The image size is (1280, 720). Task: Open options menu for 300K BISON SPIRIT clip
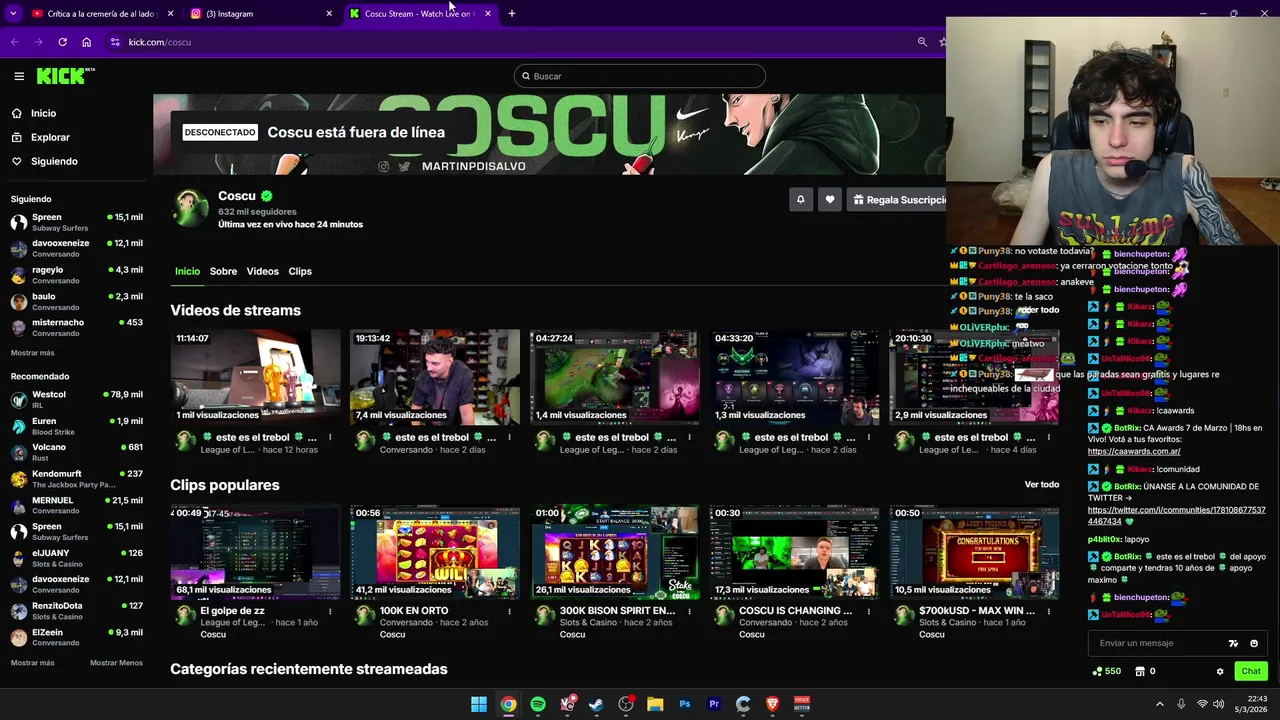click(689, 611)
